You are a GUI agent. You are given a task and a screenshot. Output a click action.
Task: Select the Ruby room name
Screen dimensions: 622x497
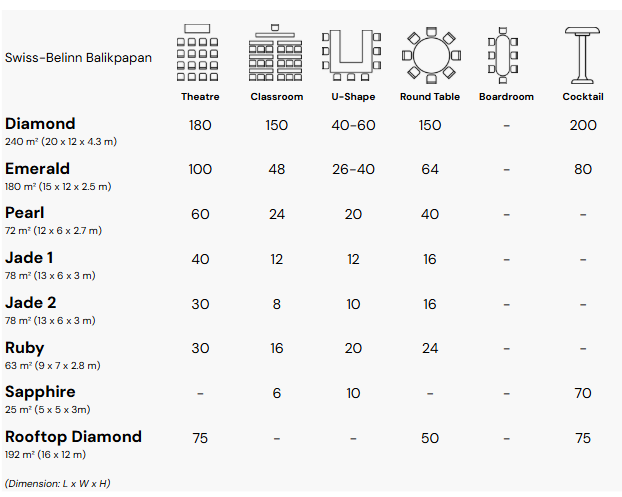25,348
